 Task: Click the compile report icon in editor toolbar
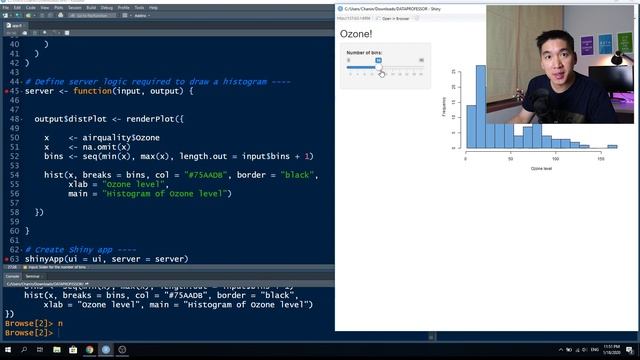67,33
